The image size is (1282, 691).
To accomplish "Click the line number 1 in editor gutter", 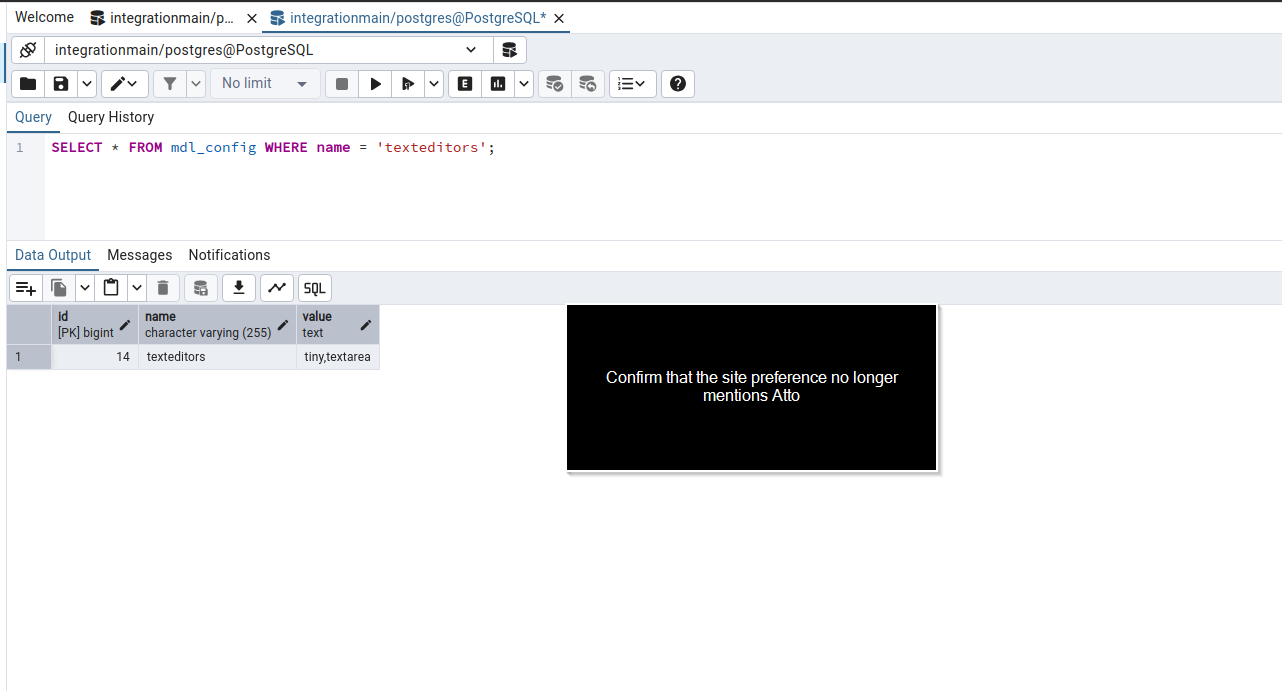I will click(19, 148).
